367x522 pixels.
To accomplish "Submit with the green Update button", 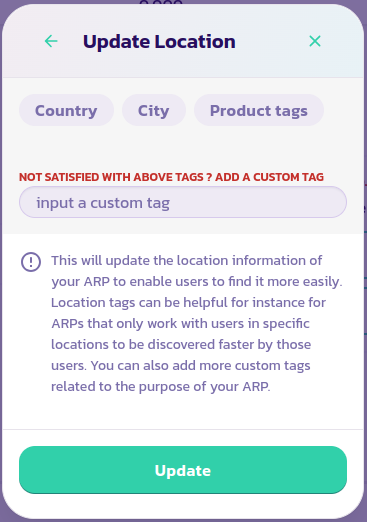I will pos(183,470).
